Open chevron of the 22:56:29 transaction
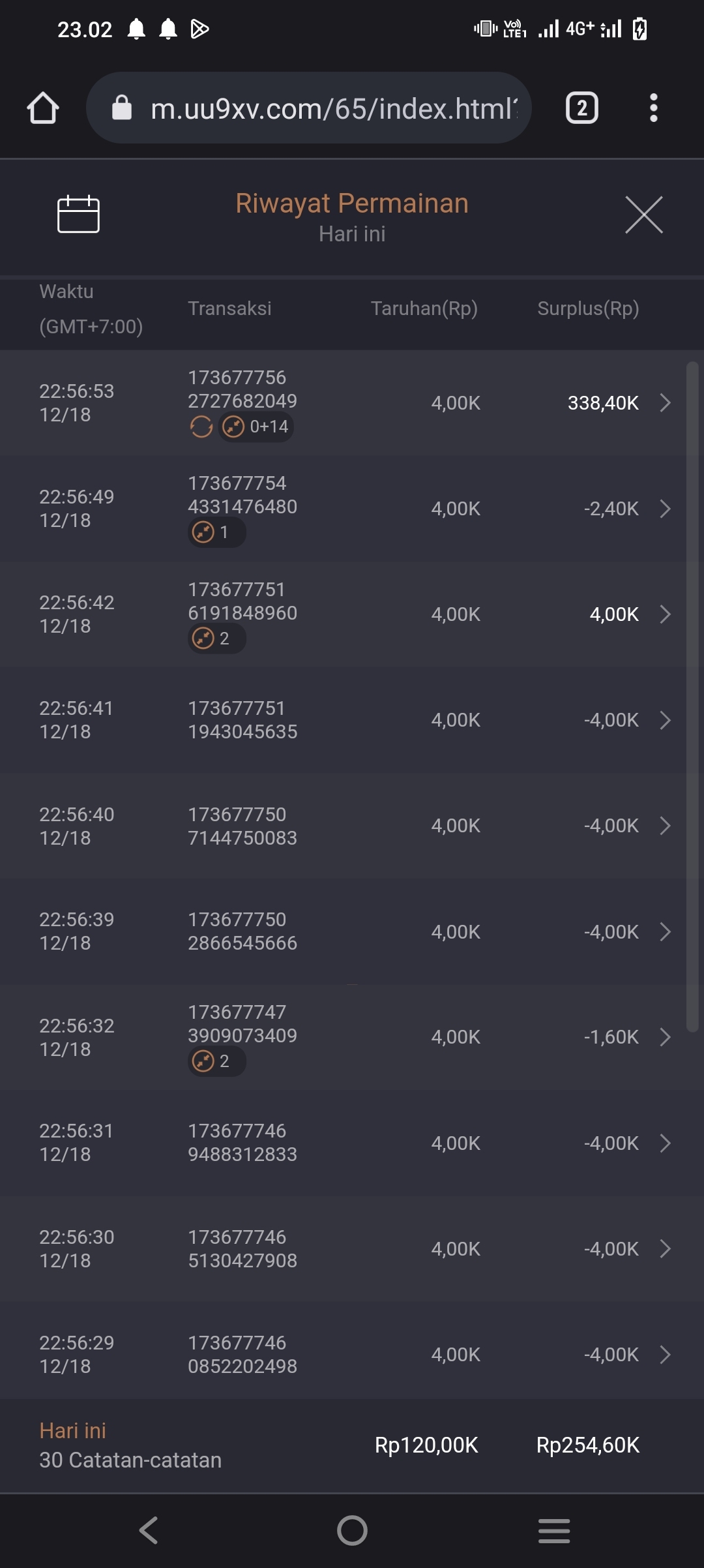The image size is (704, 1568). tap(665, 1355)
